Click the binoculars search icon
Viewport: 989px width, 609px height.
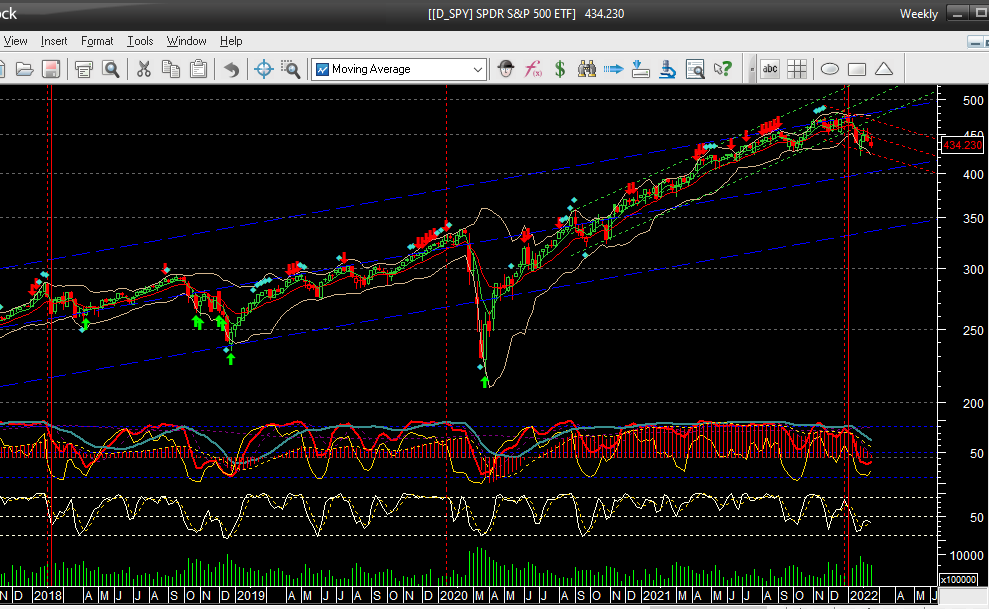point(588,69)
